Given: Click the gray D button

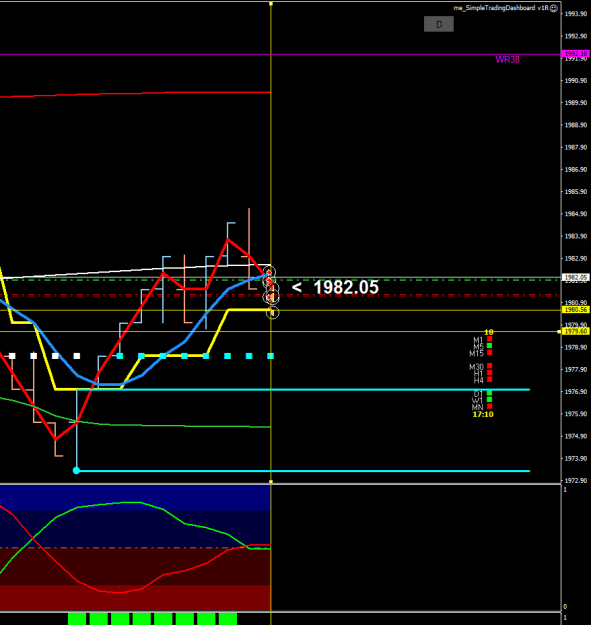Looking at the screenshot, I should click(438, 24).
